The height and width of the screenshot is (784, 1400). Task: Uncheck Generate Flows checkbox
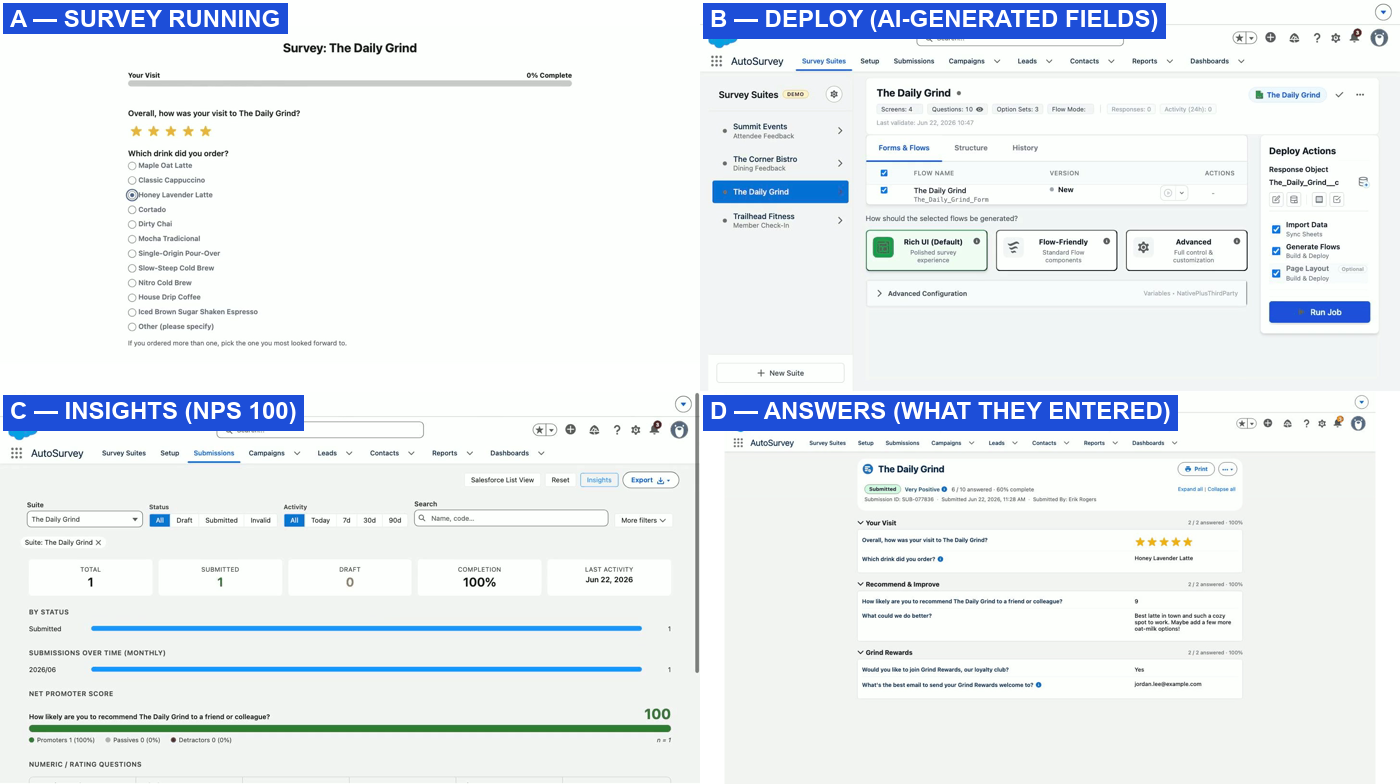pos(1276,250)
